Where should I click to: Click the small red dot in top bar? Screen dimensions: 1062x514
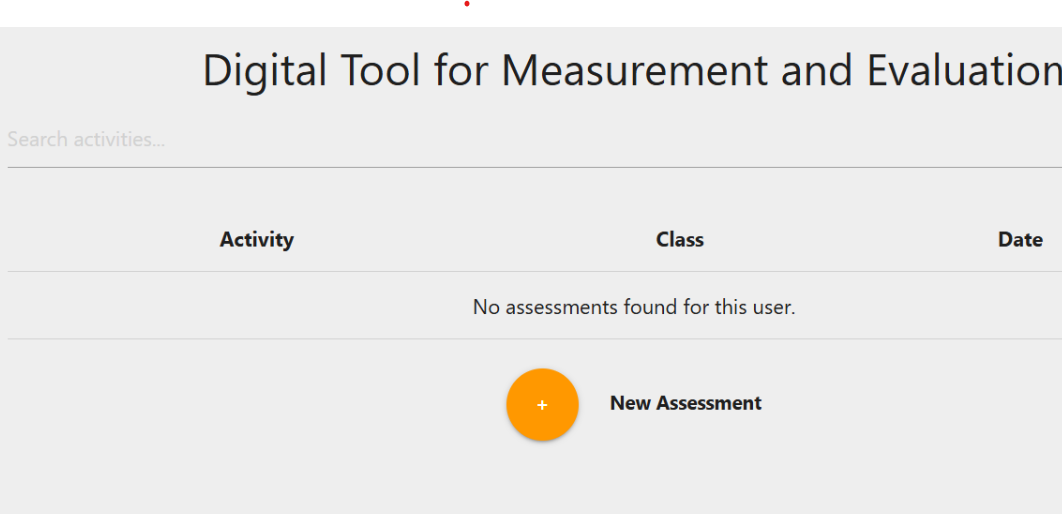467,4
